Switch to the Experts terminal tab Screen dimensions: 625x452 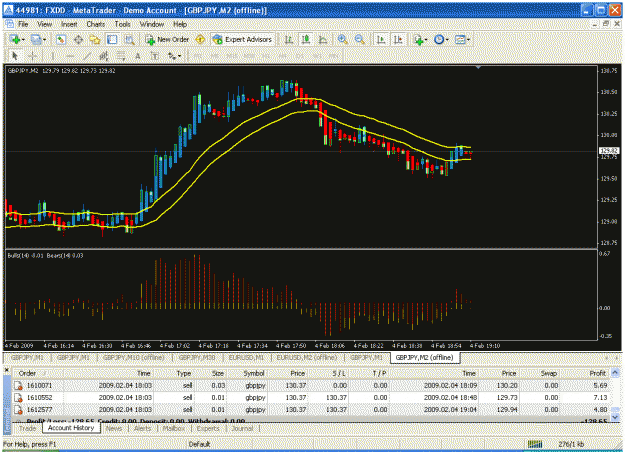point(208,428)
